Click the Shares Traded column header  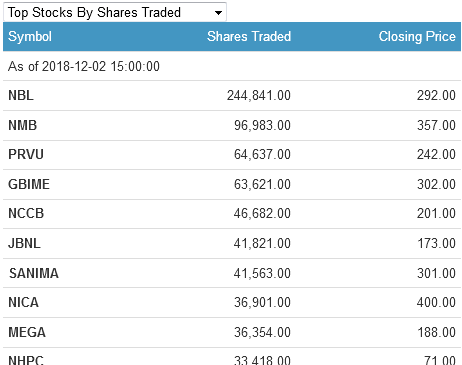(x=249, y=36)
